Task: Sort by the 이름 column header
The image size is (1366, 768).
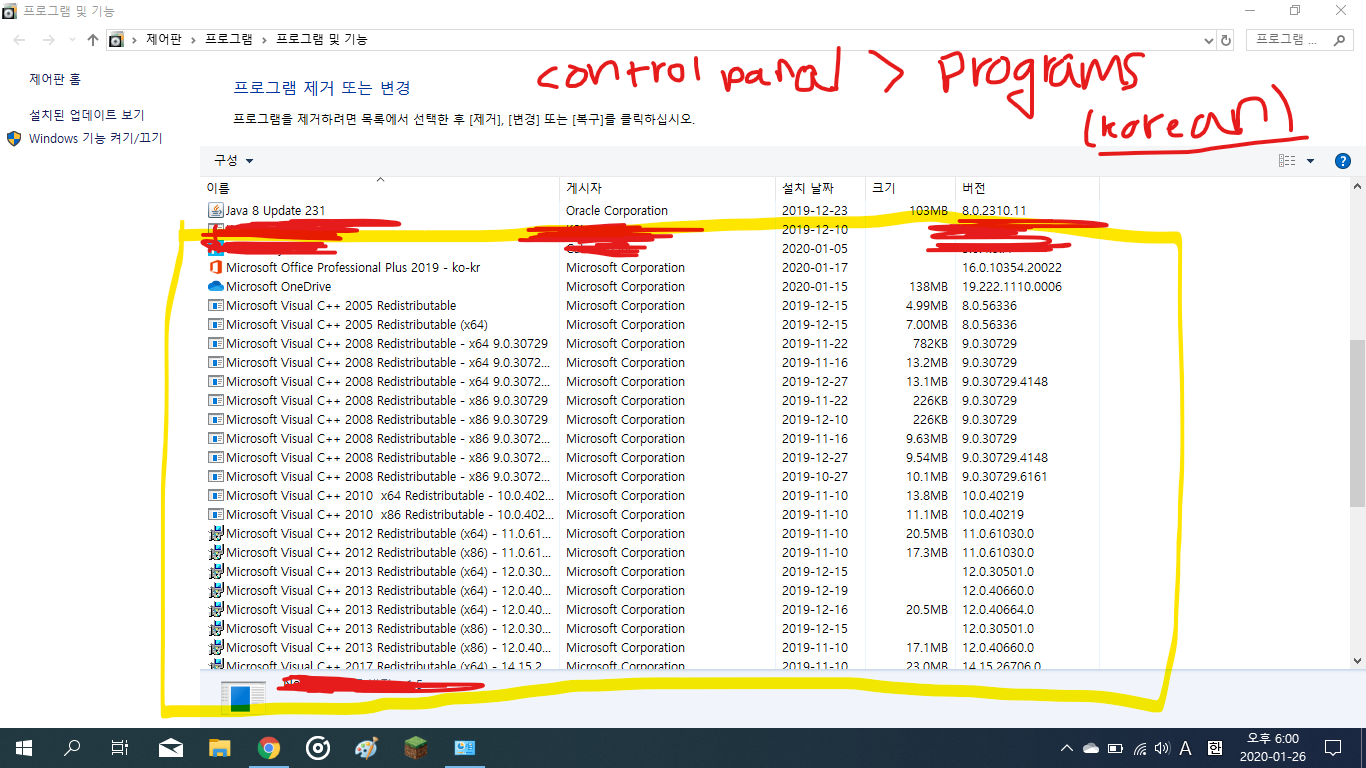Action: (380, 188)
